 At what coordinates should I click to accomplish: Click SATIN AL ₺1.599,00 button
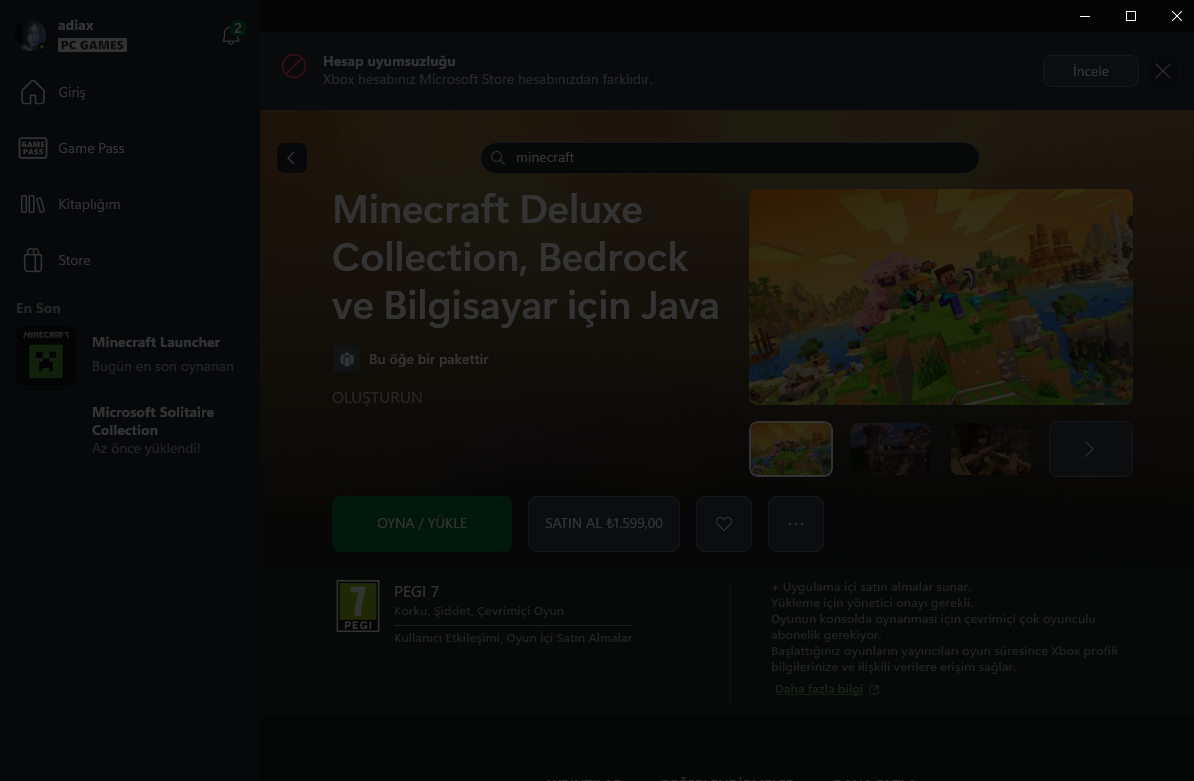click(x=604, y=524)
